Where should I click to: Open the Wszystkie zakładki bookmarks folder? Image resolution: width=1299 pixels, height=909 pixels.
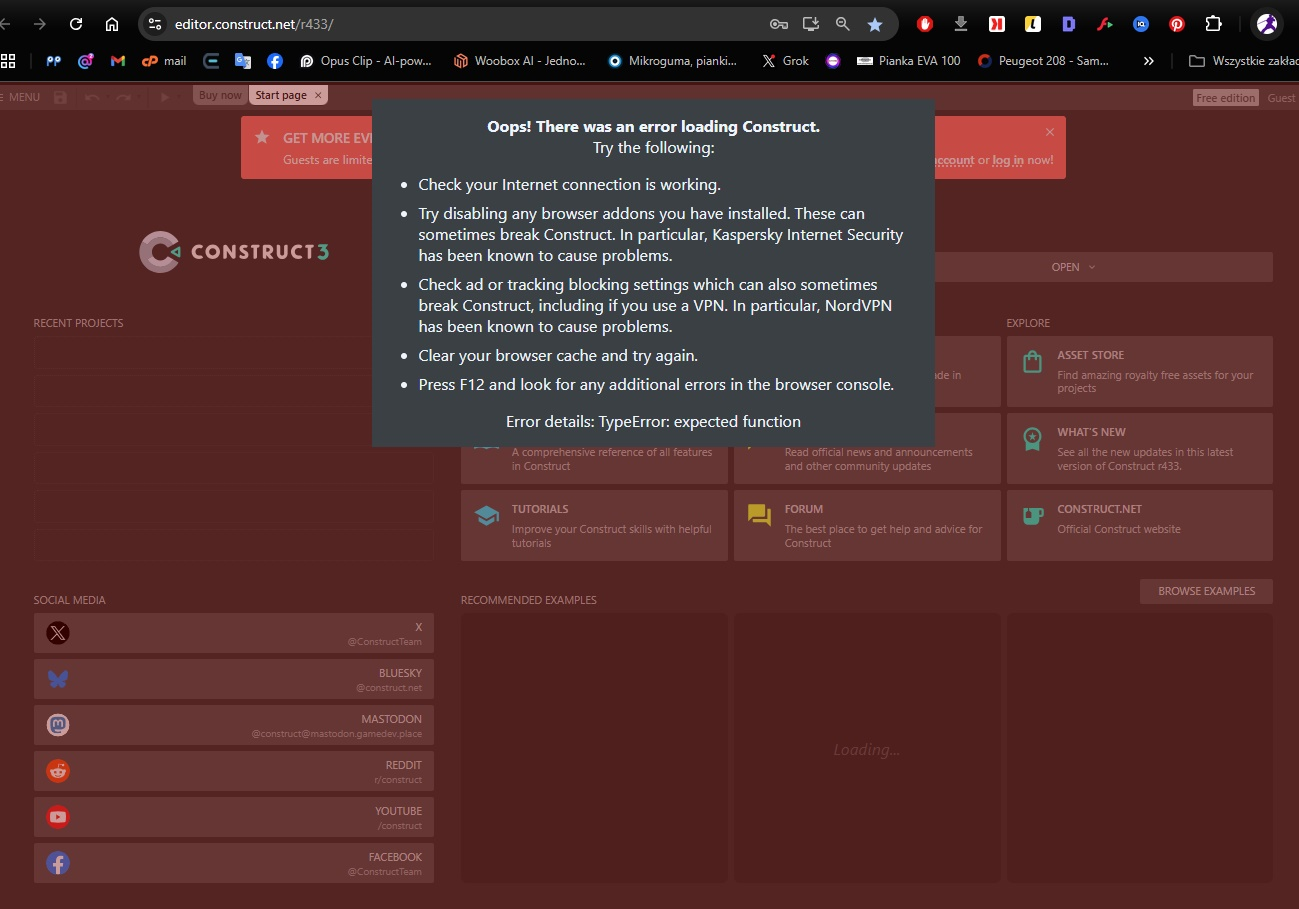(x=1243, y=61)
